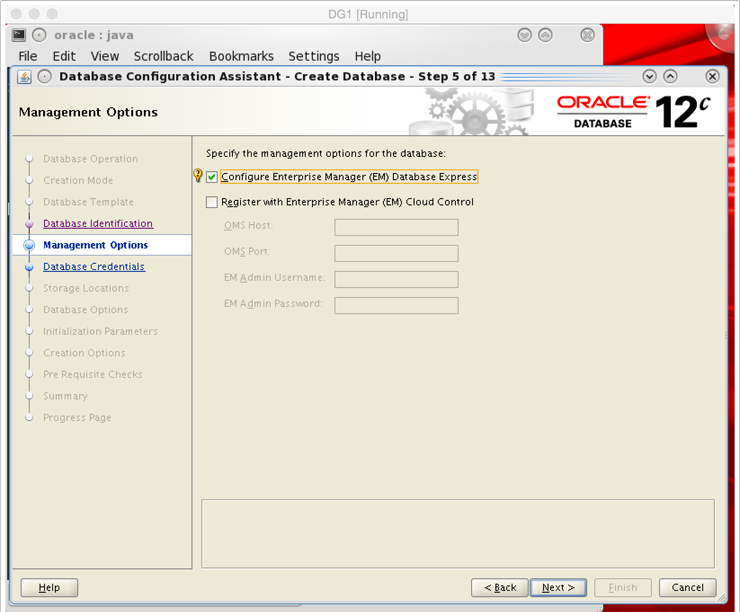Click the zoom button of the DG1 VM window

[52, 14]
